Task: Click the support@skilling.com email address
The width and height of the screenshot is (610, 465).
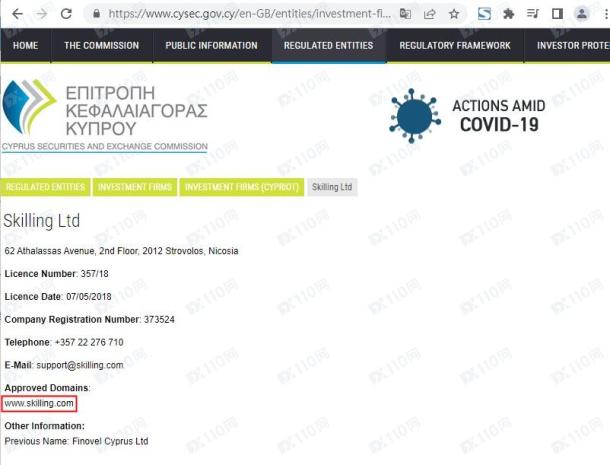Action: click(x=80, y=365)
